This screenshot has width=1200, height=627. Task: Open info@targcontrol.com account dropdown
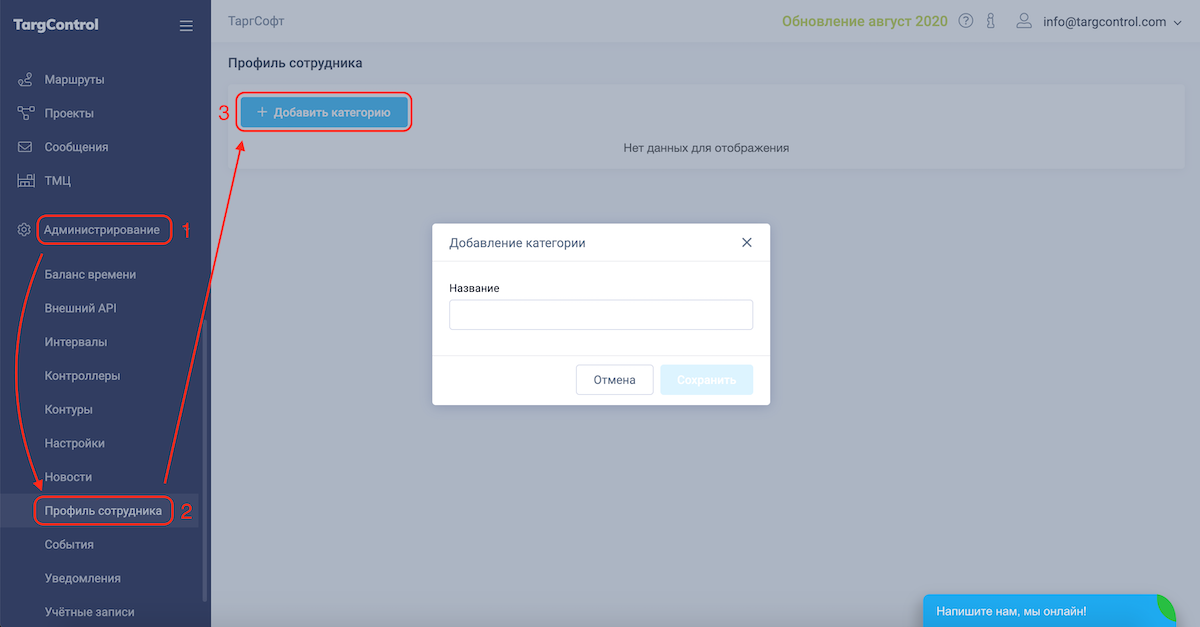[1112, 22]
